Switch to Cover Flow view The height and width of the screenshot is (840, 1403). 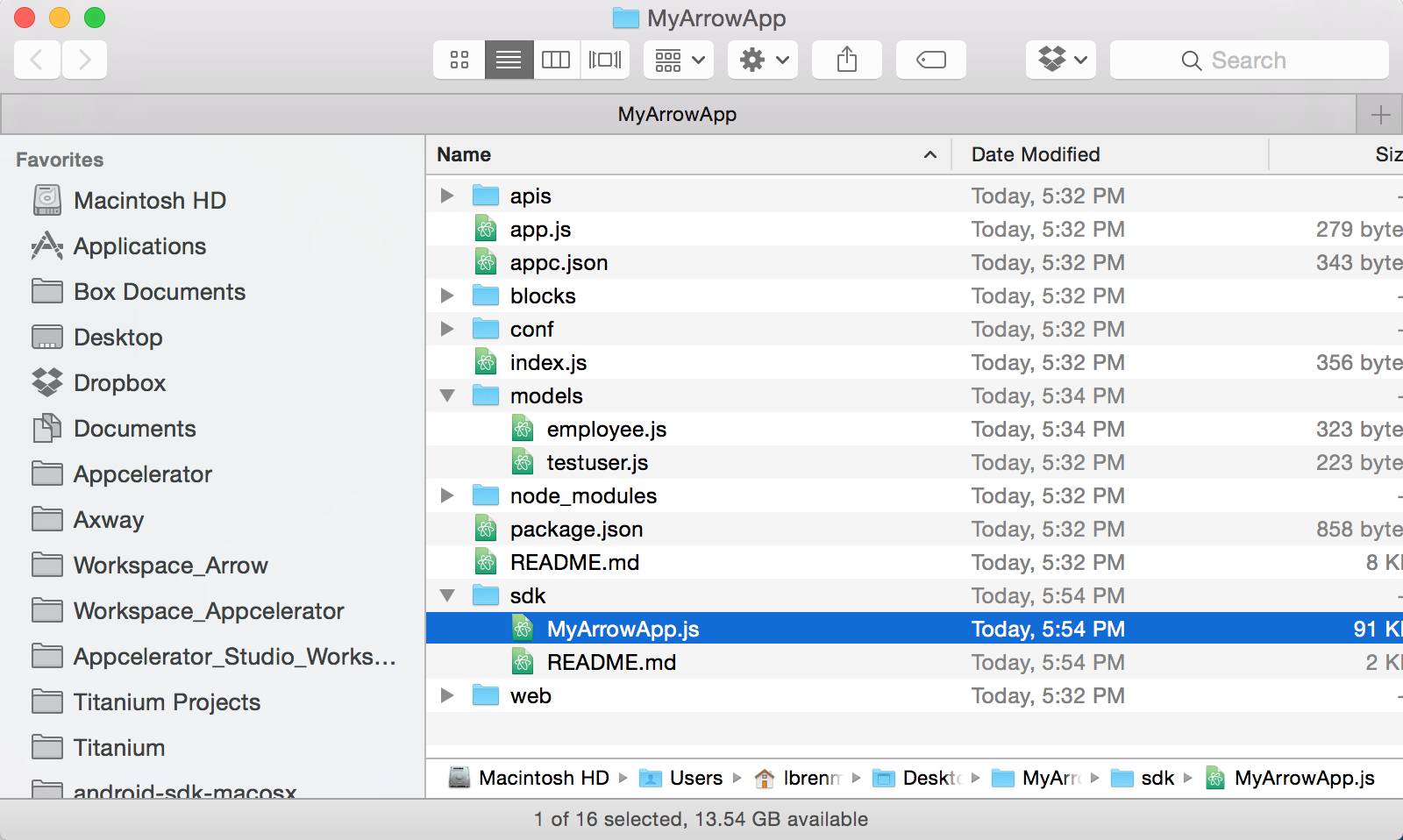tap(605, 60)
